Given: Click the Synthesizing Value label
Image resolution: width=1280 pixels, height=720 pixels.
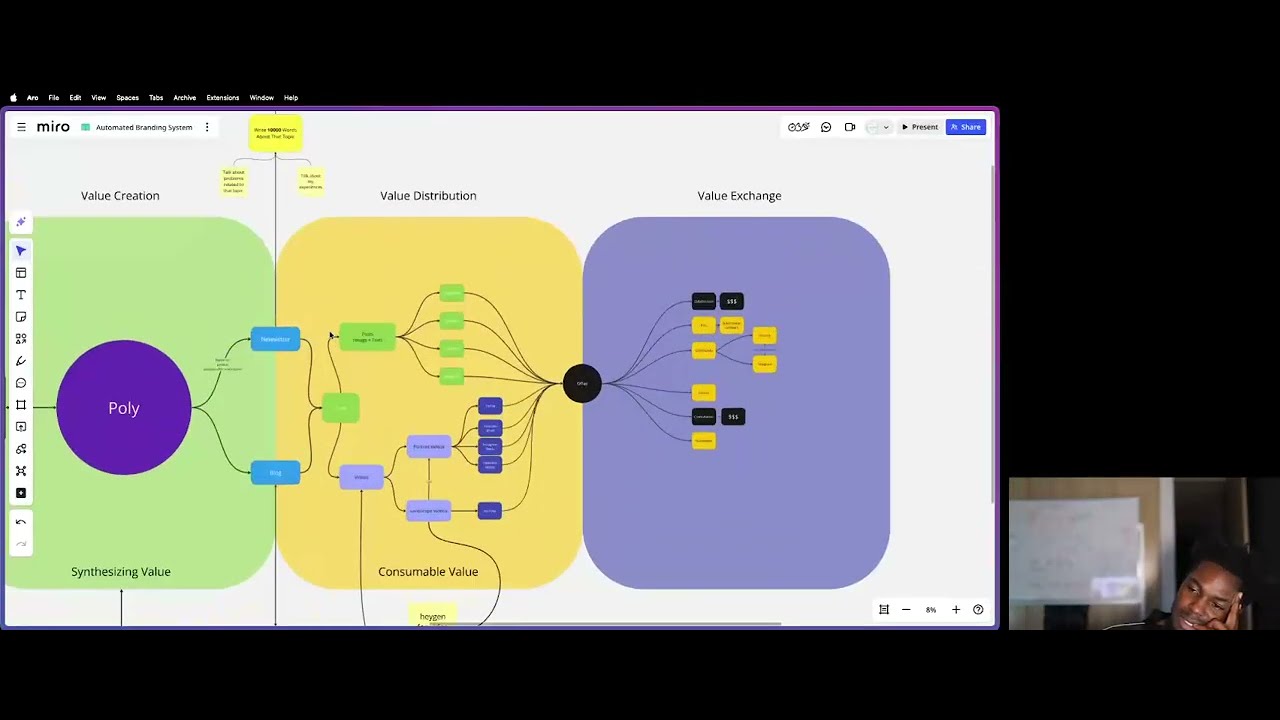Looking at the screenshot, I should tap(121, 572).
